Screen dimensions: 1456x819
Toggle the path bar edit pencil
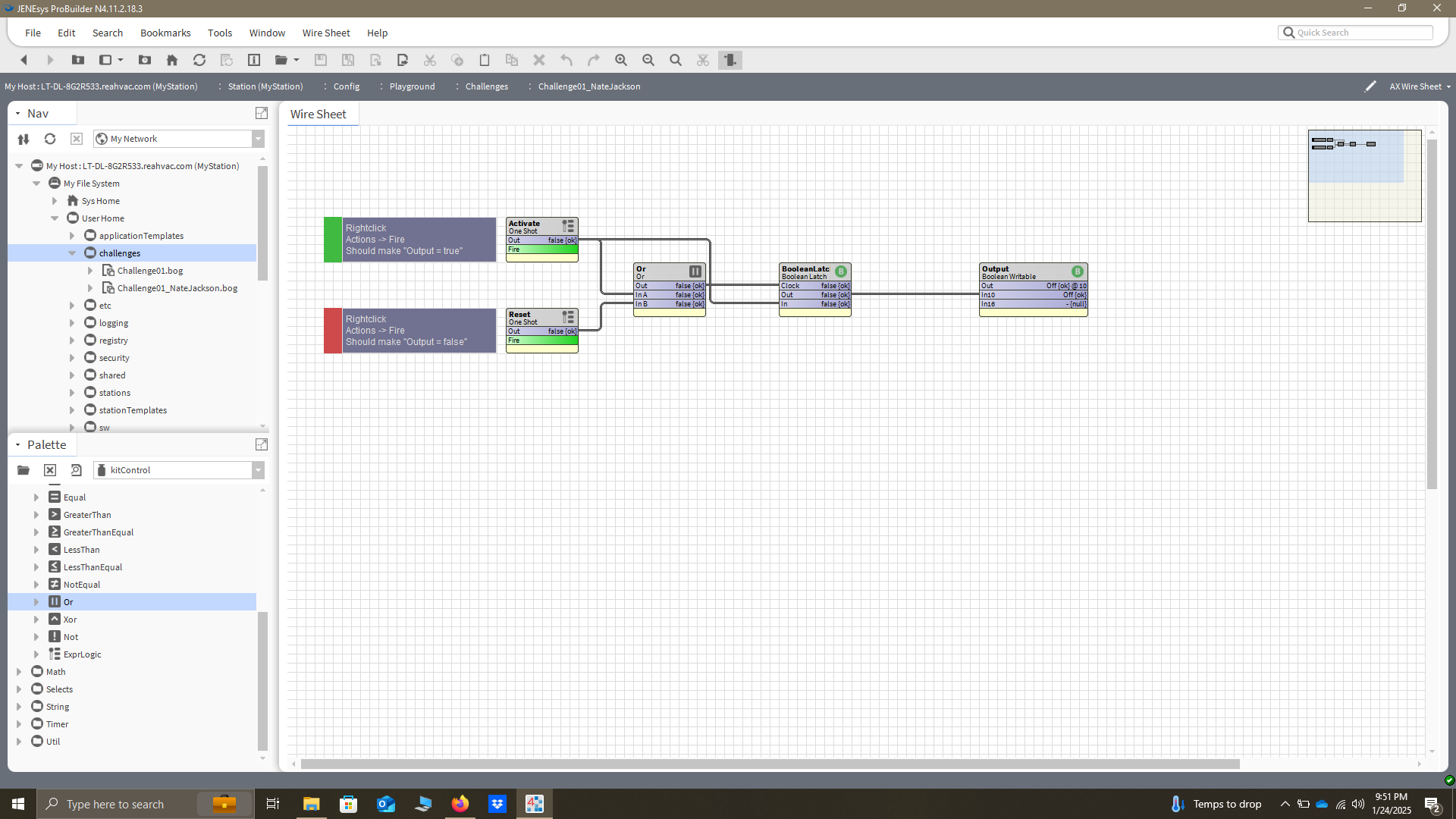(x=1370, y=86)
